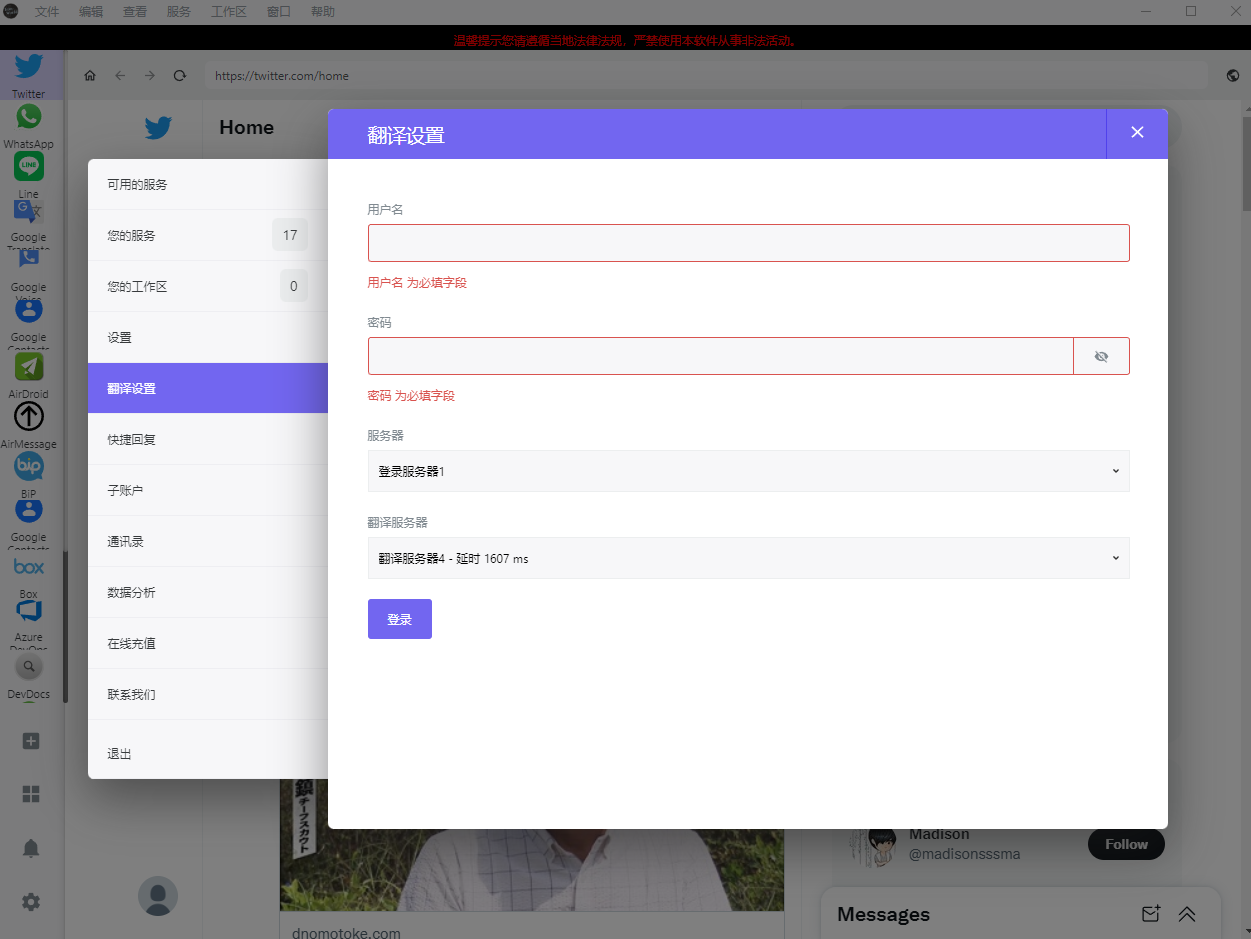The image size is (1251, 939).
Task: Open the Box service icon
Action: click(x=28, y=567)
